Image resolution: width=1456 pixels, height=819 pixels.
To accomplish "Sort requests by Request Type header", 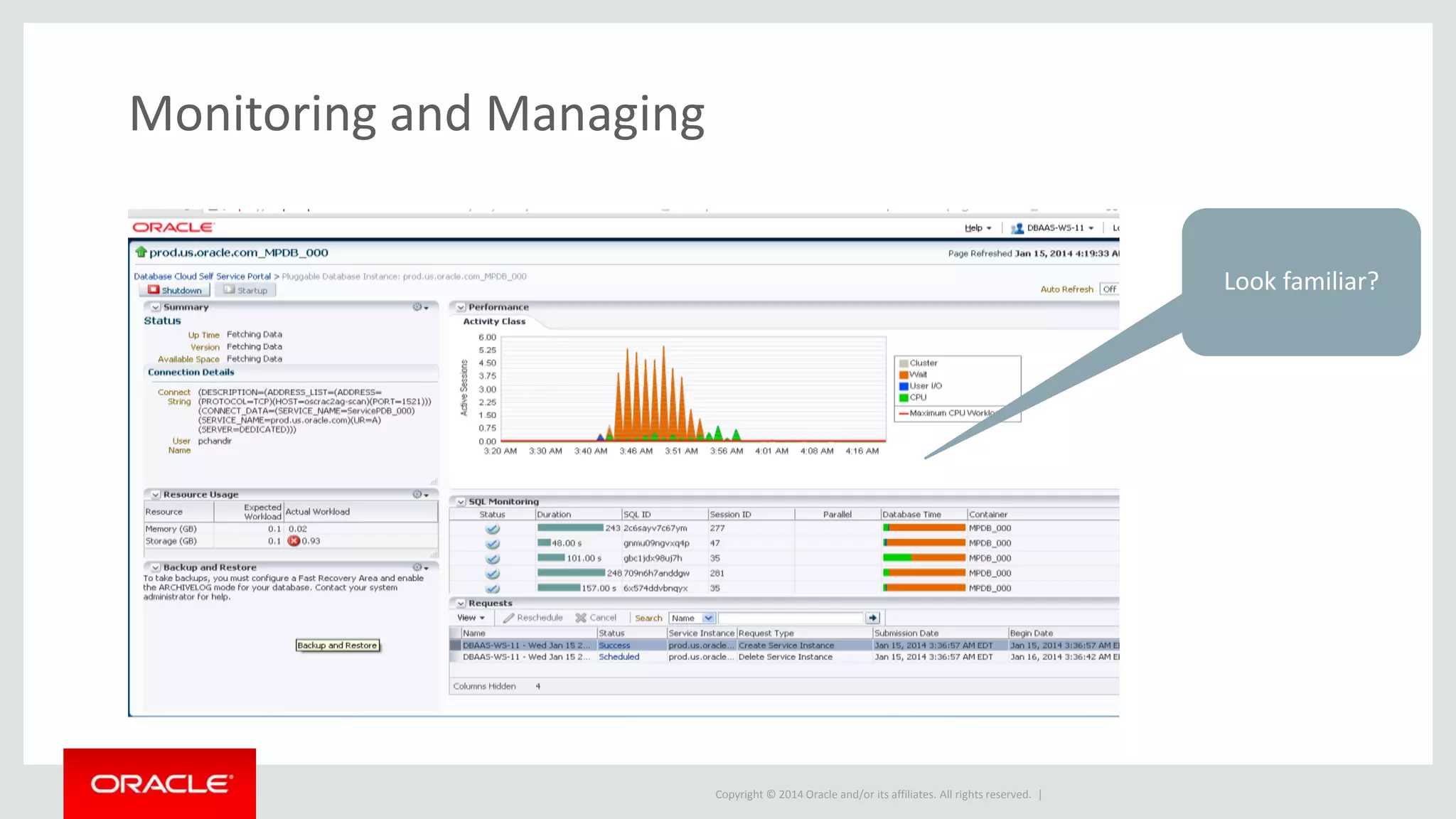I will 804,633.
